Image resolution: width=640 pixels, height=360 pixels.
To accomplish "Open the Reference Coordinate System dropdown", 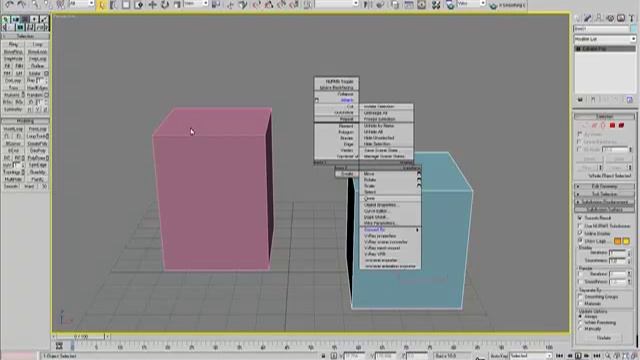I will pos(196,4).
